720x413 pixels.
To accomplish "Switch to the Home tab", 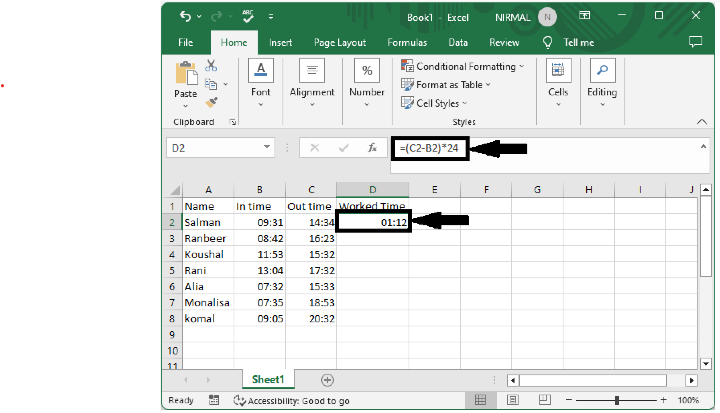I will point(234,42).
